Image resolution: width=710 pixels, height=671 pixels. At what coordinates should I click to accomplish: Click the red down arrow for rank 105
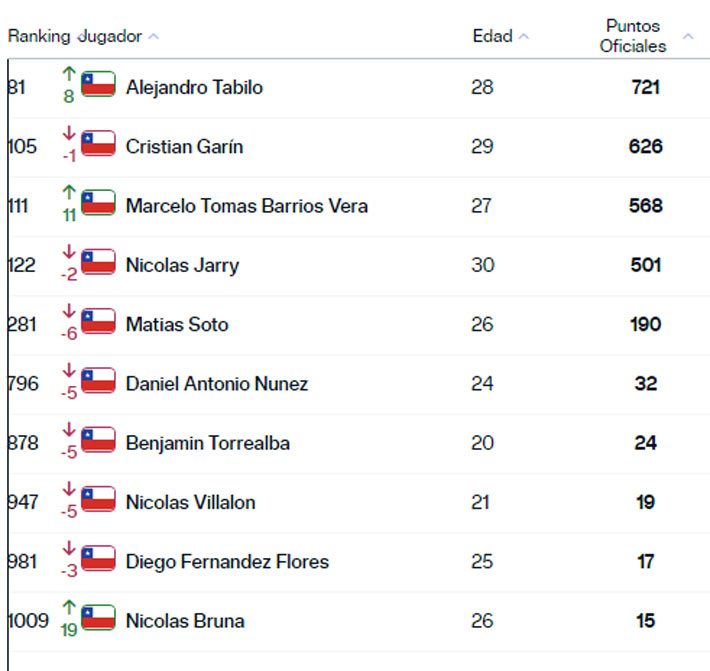click(x=69, y=132)
